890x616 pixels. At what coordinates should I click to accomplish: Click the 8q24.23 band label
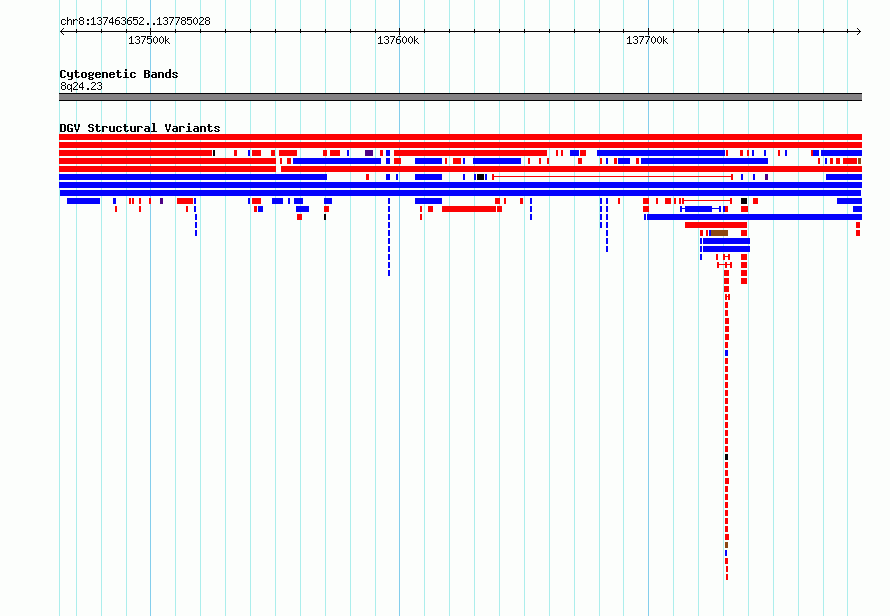pyautogui.click(x=81, y=86)
